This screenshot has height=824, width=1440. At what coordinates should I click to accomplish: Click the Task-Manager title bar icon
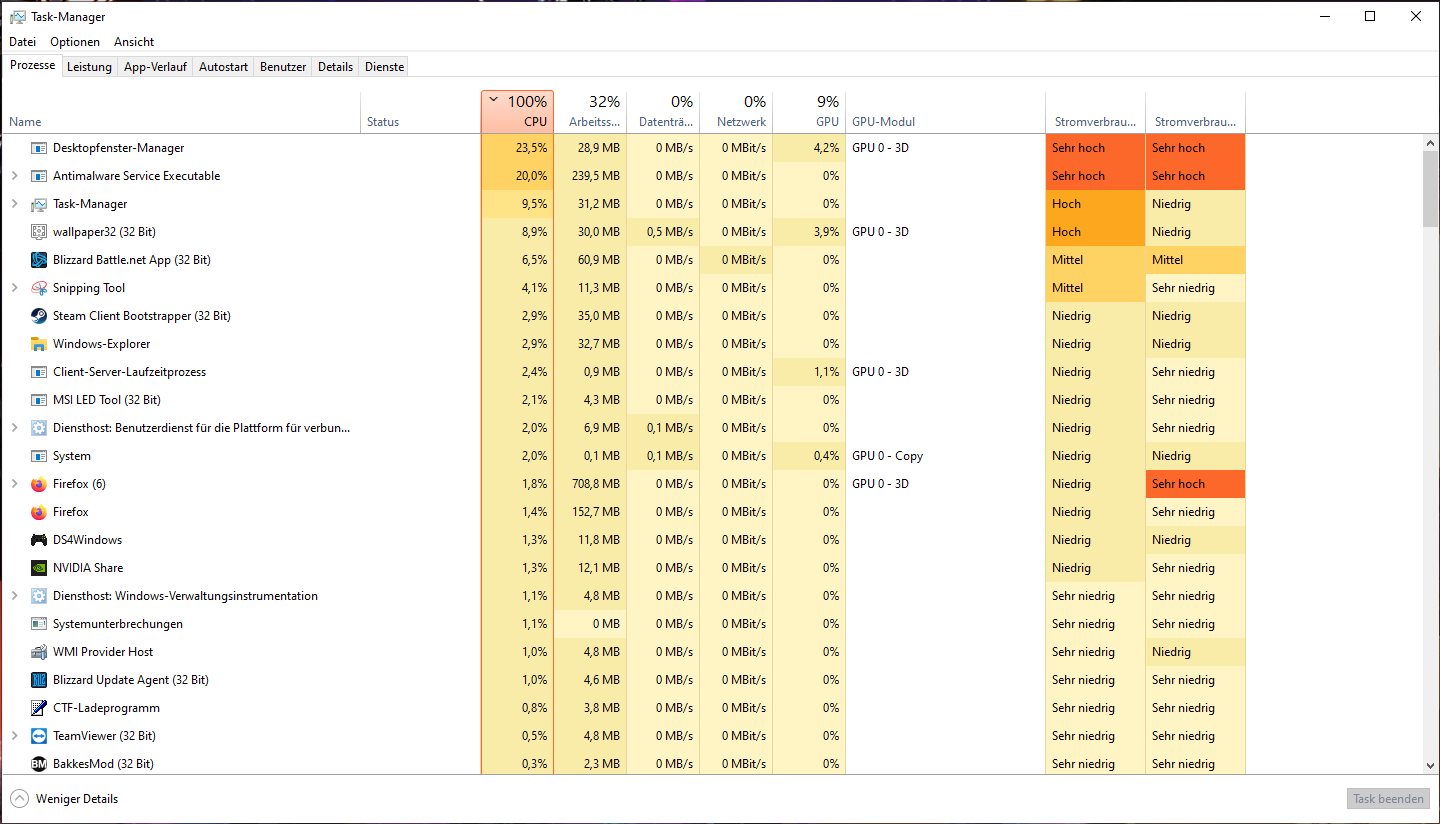pos(17,17)
